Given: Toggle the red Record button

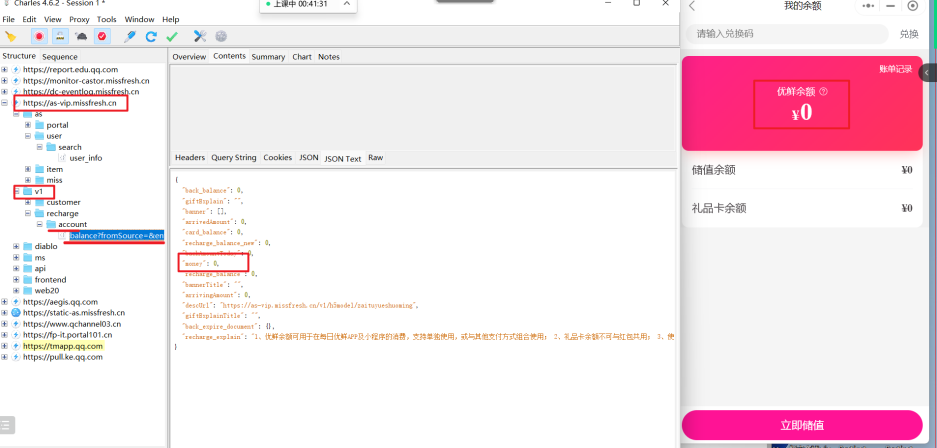Looking at the screenshot, I should 39,36.
